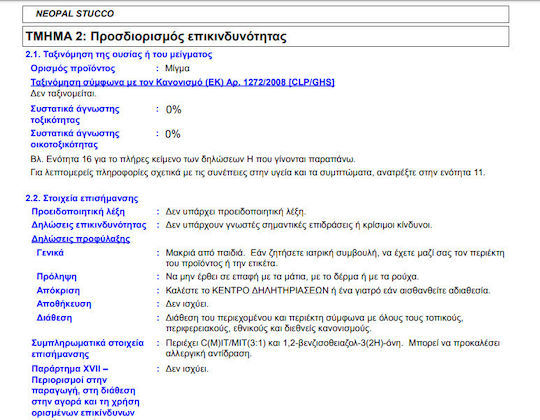The image size is (540, 420).
Task: Click the Διάθεση label
Action: [x=54, y=318]
